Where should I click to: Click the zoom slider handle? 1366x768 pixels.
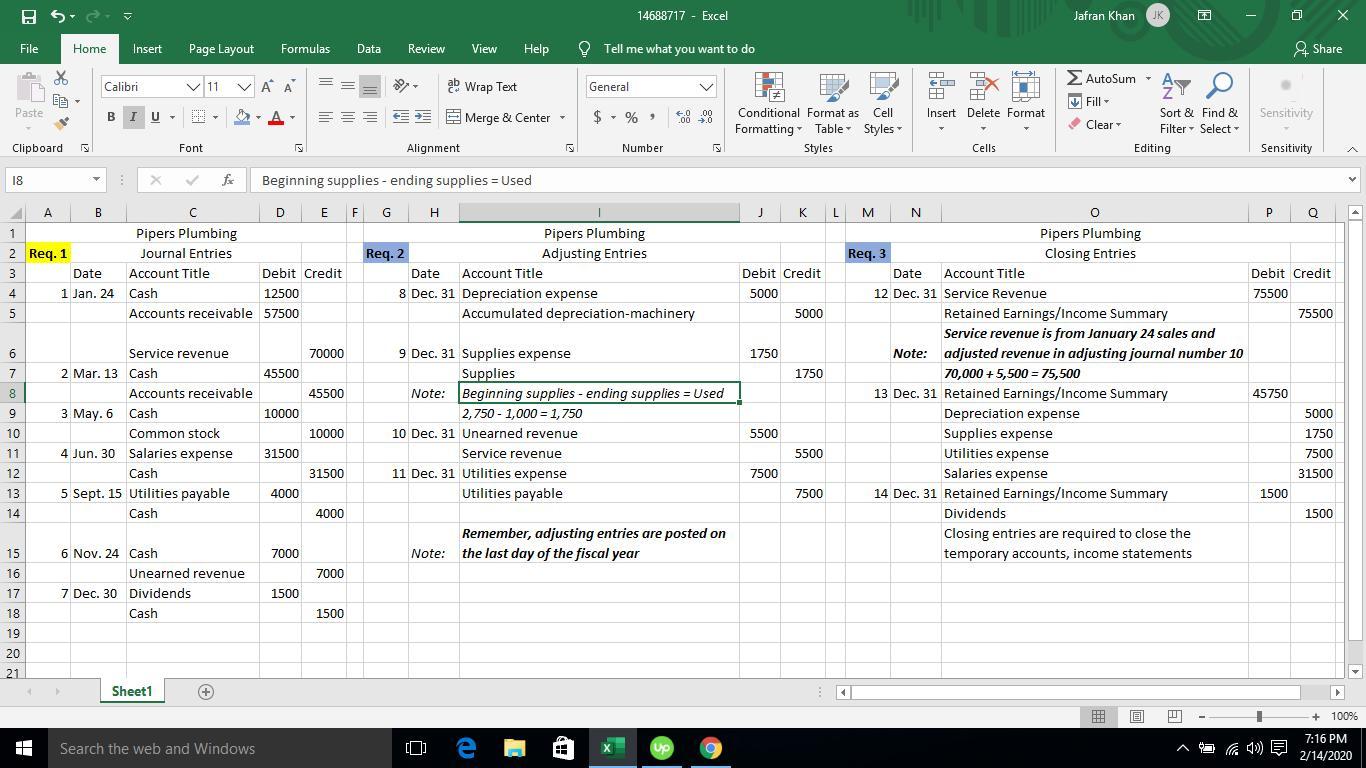pyautogui.click(x=1259, y=717)
